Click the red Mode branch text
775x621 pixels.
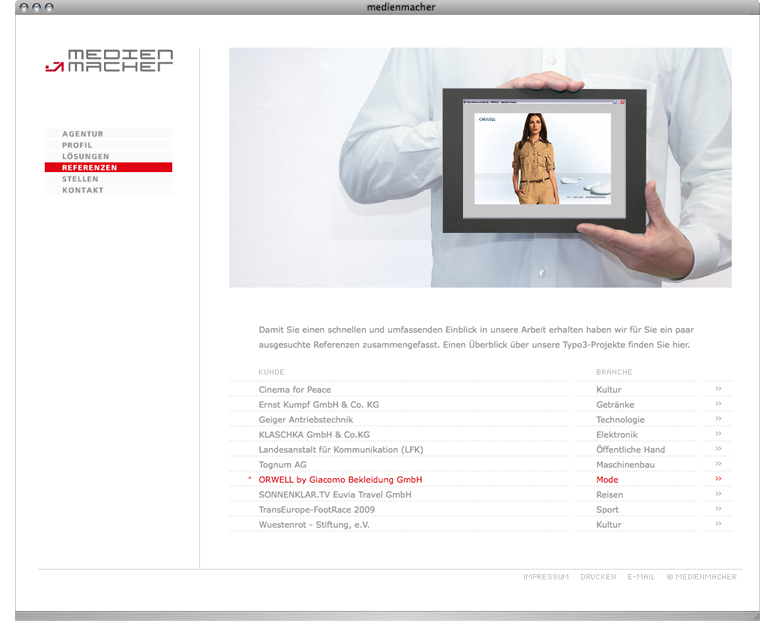(607, 480)
